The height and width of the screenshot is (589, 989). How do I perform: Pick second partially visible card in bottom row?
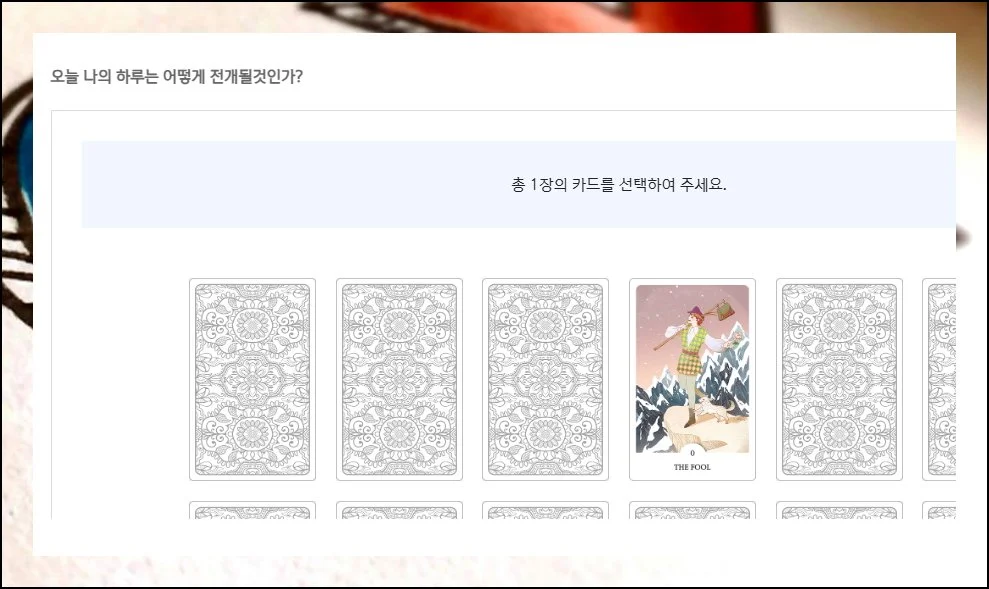click(x=399, y=510)
